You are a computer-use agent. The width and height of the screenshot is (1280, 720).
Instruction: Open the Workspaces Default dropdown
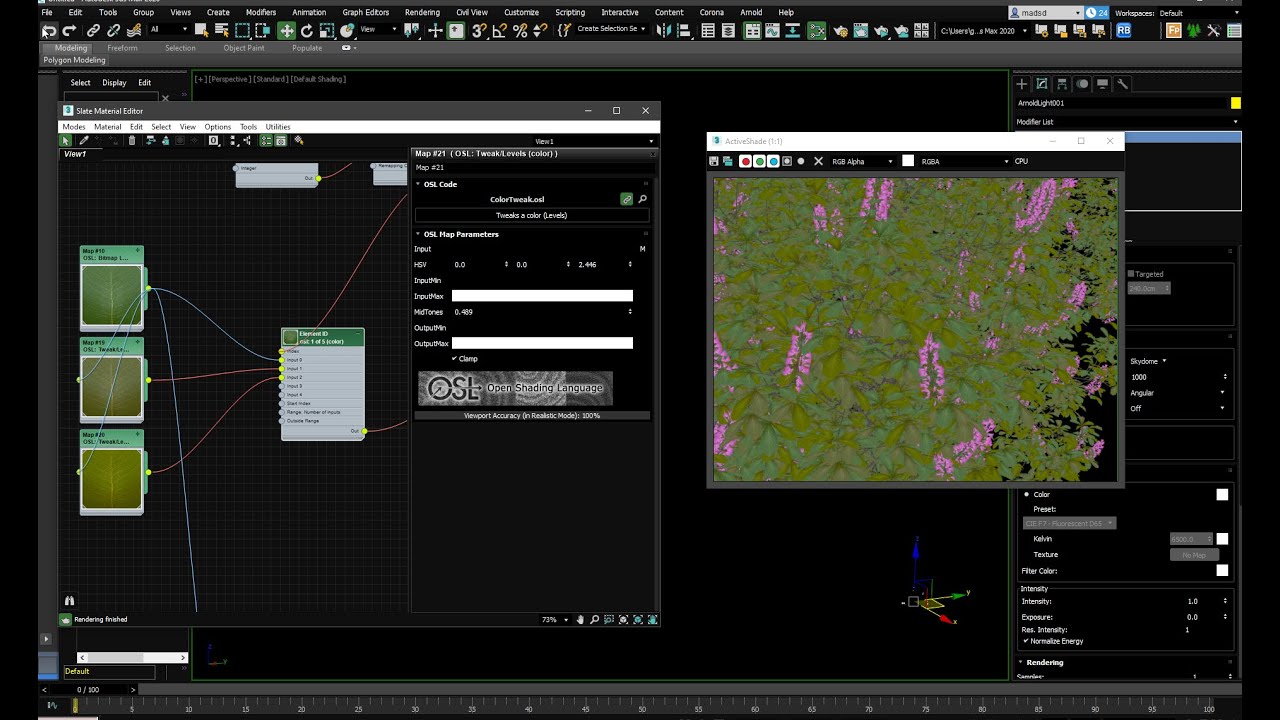(1198, 13)
